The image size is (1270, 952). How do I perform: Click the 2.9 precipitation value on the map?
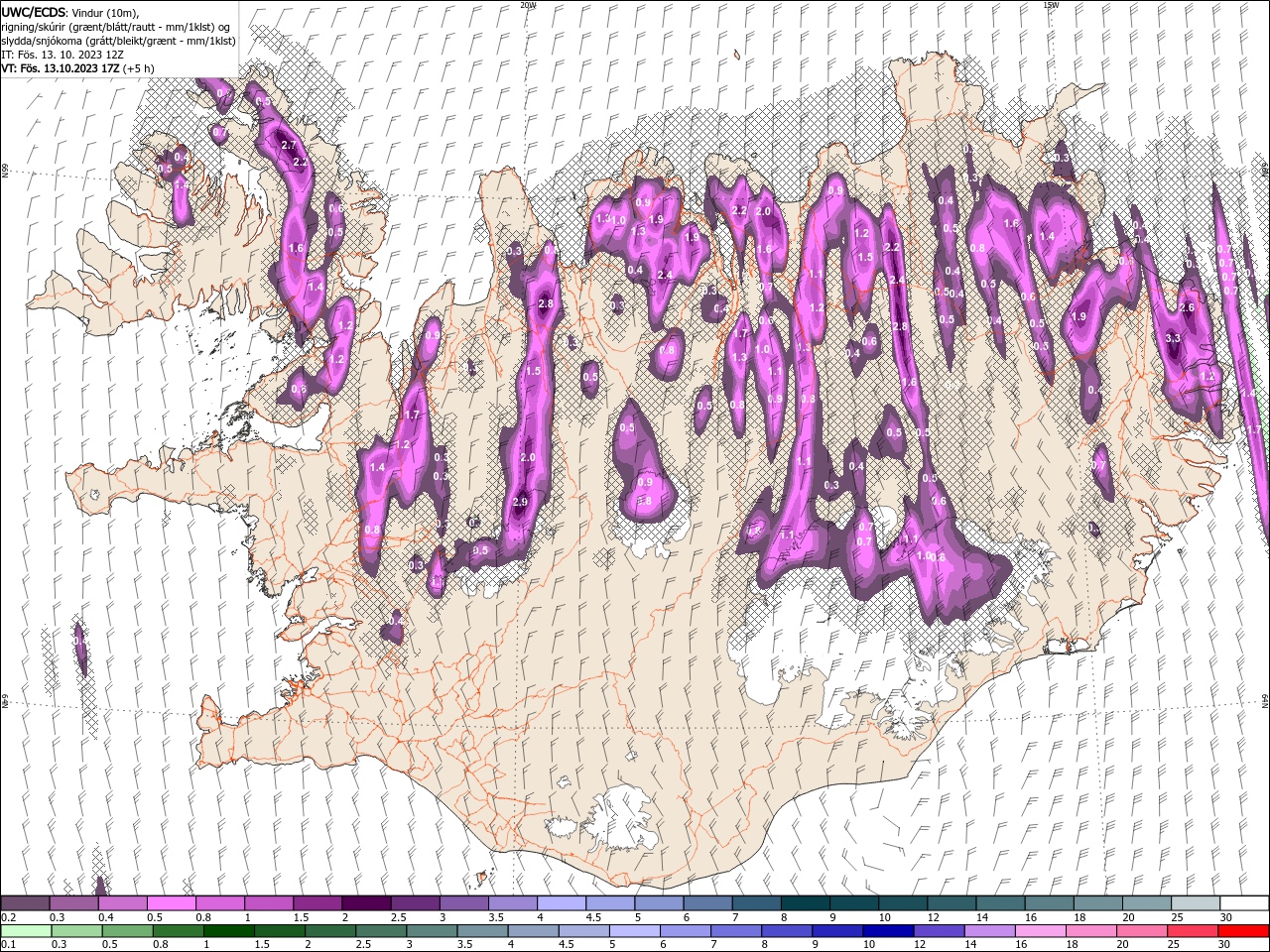[x=520, y=502]
